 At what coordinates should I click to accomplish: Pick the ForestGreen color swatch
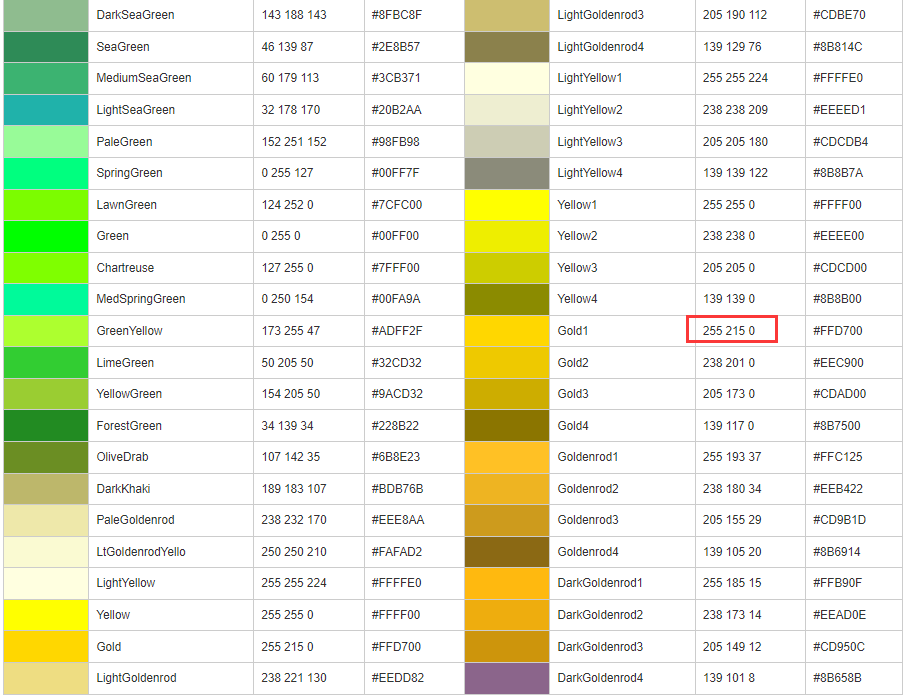tap(46, 426)
